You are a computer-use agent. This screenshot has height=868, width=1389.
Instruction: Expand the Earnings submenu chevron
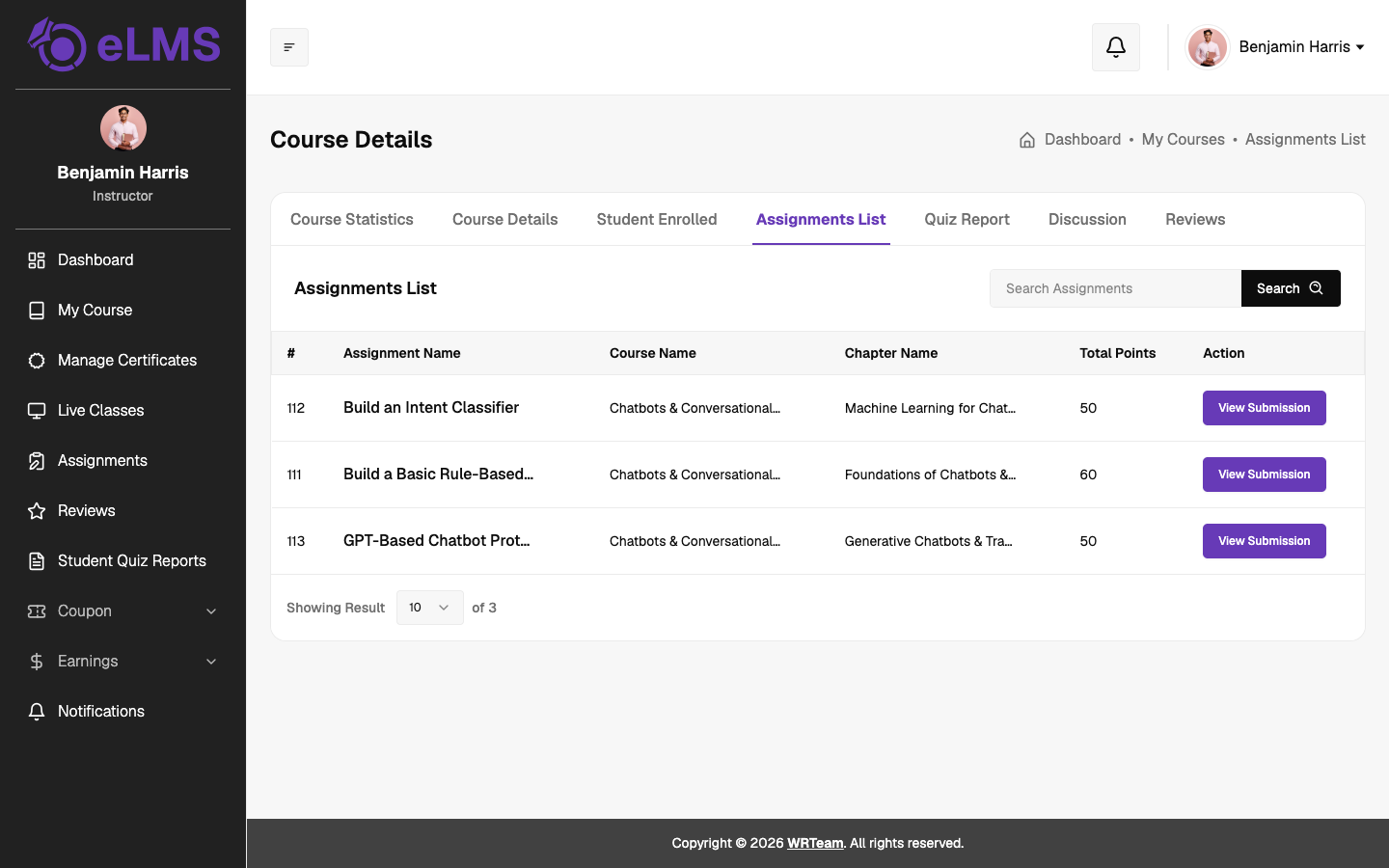coord(211,662)
